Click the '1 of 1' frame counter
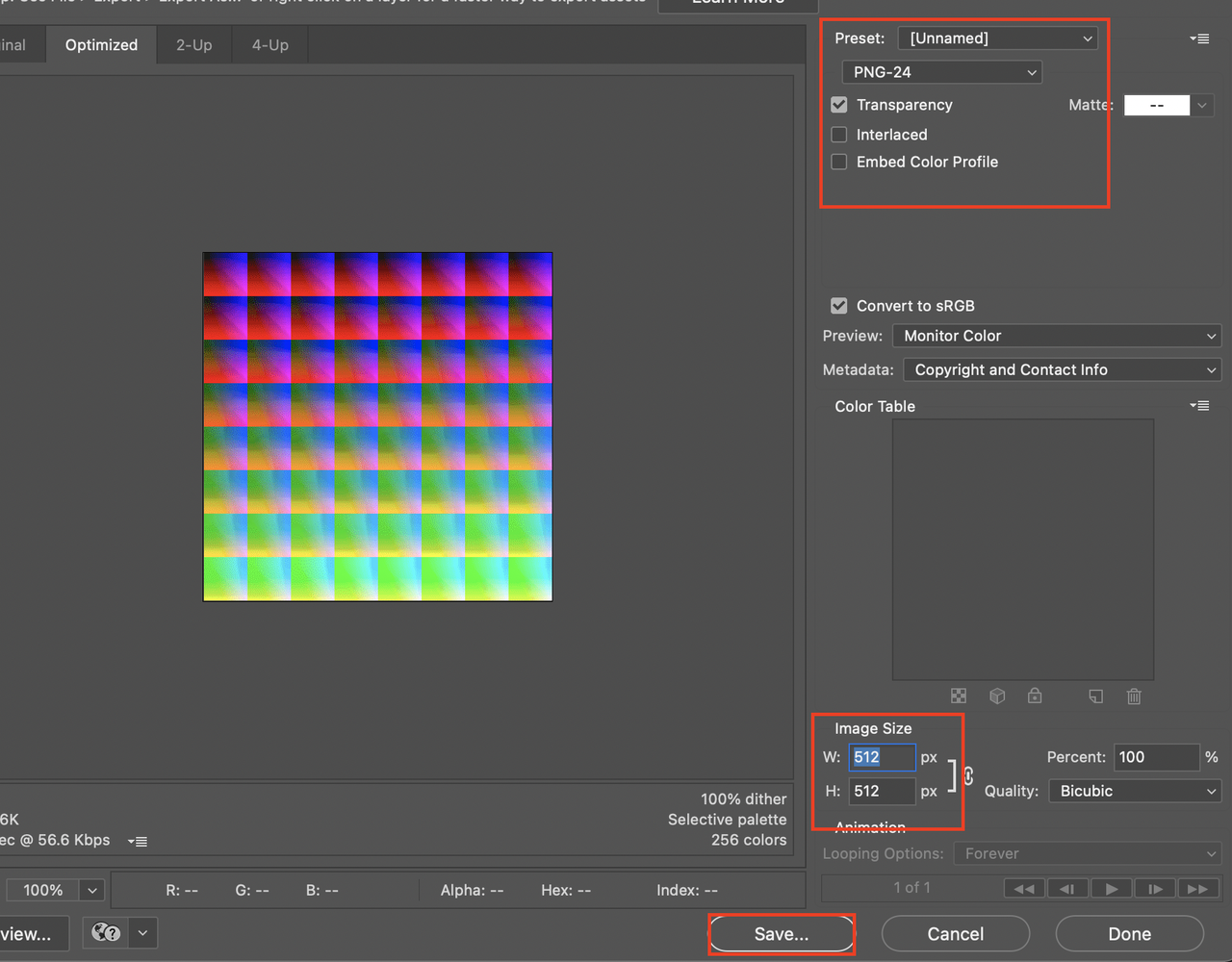This screenshot has width=1232, height=962. (912, 888)
